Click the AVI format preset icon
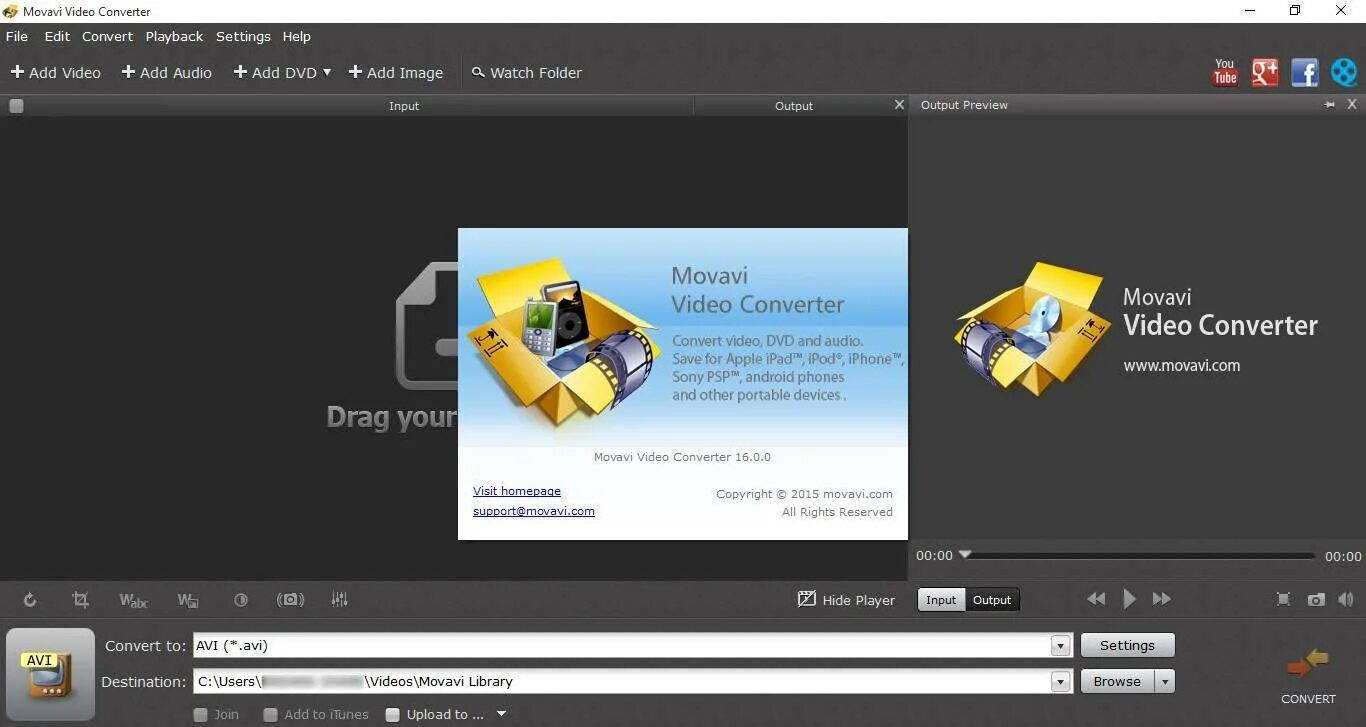The width and height of the screenshot is (1366, 727). pos(50,674)
